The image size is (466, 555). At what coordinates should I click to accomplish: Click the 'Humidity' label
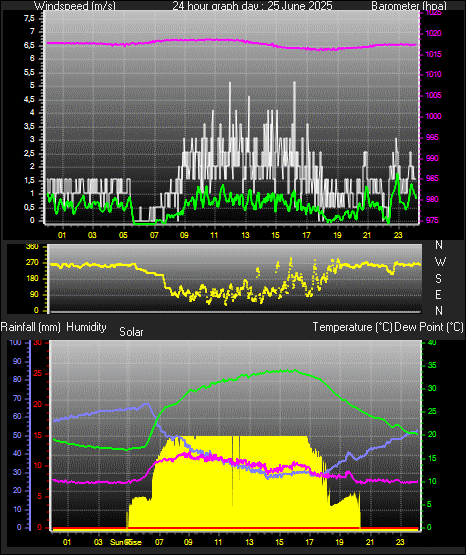(86, 327)
